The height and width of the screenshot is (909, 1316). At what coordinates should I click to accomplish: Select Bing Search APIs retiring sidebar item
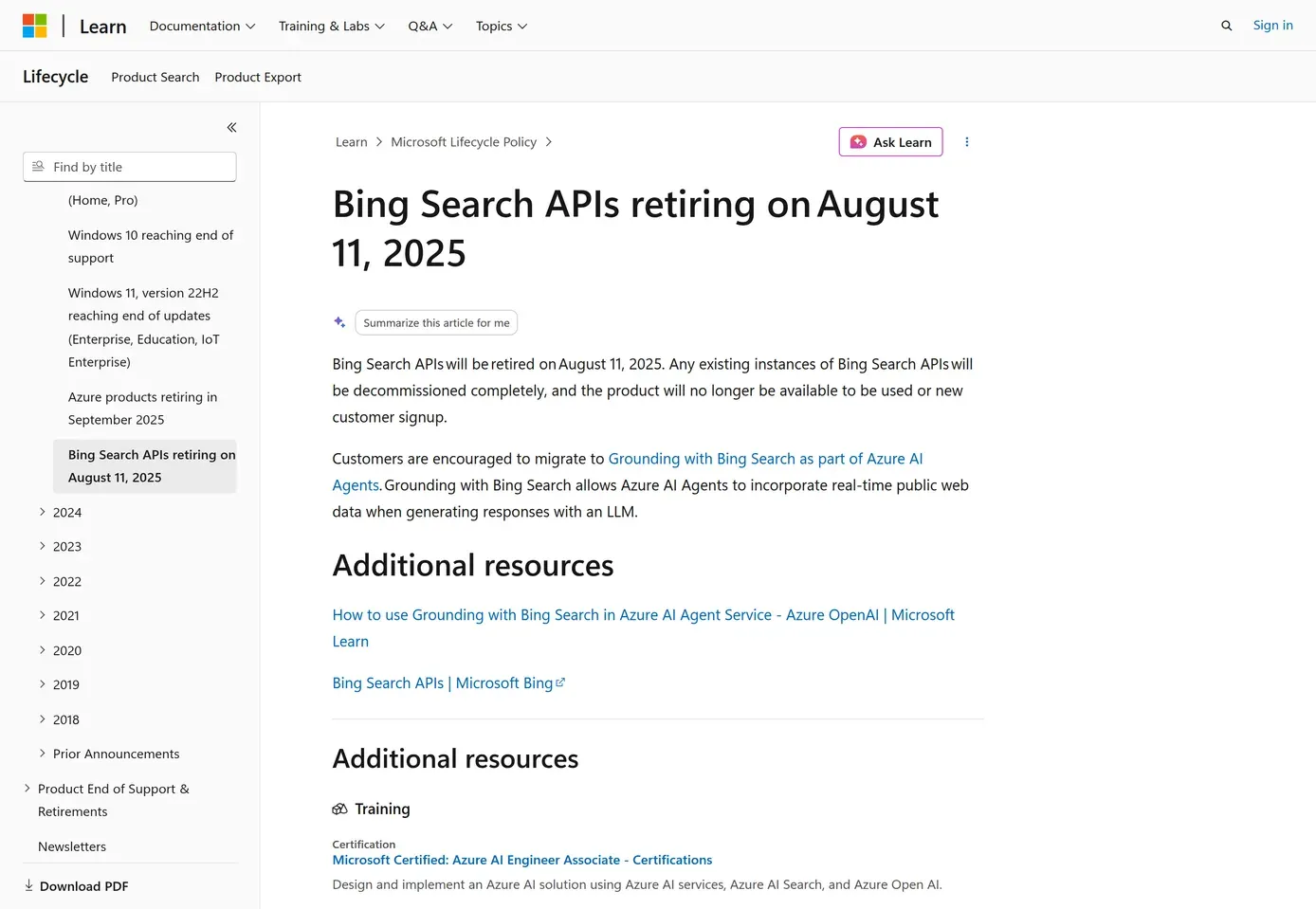tap(145, 466)
